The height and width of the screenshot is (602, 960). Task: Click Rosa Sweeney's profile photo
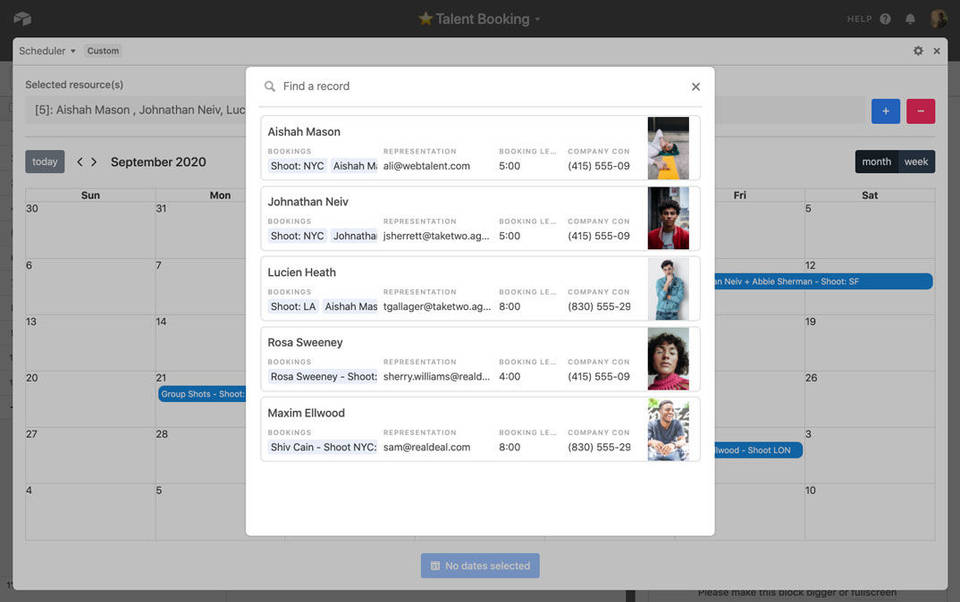coord(668,359)
